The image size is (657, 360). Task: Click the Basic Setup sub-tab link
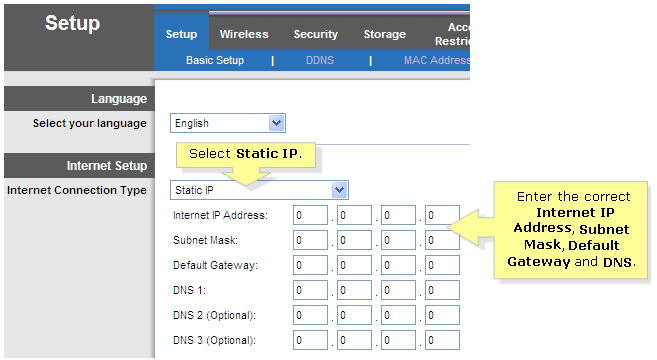click(215, 60)
